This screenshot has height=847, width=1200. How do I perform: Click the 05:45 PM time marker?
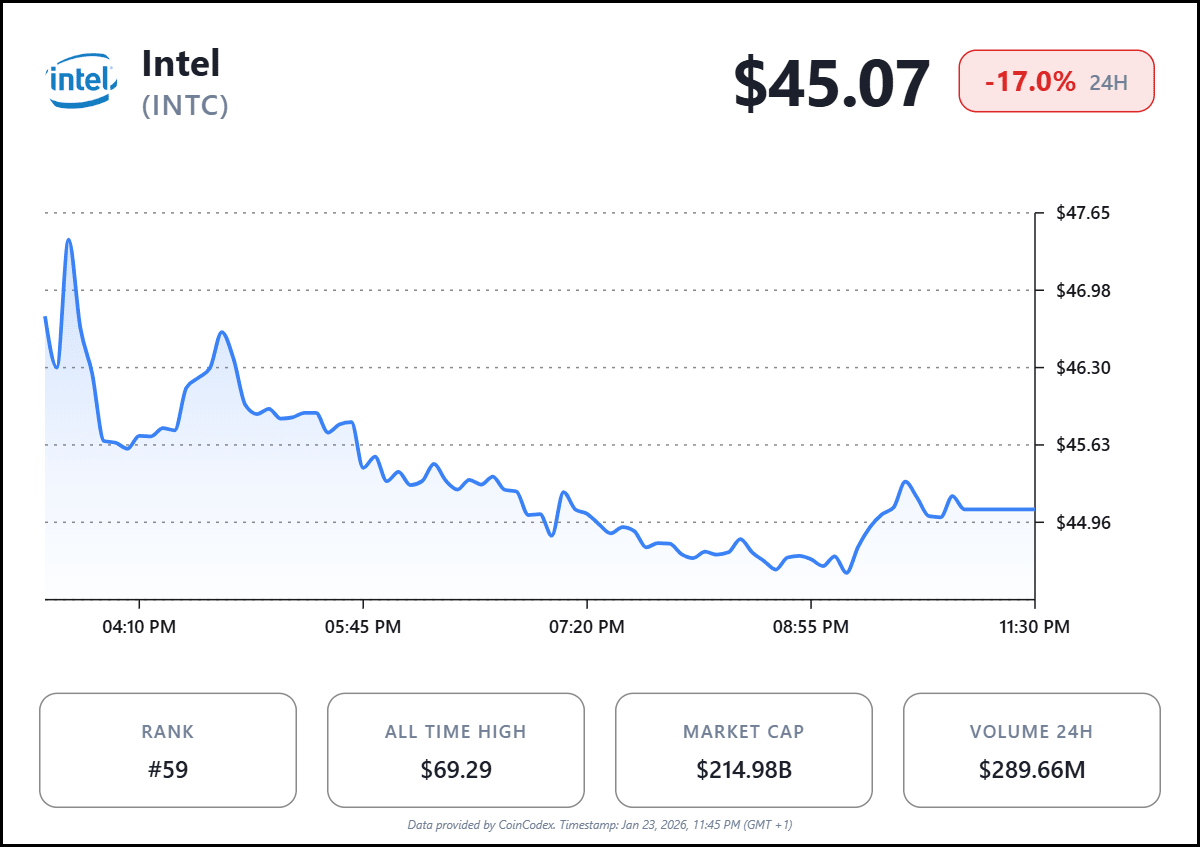362,627
